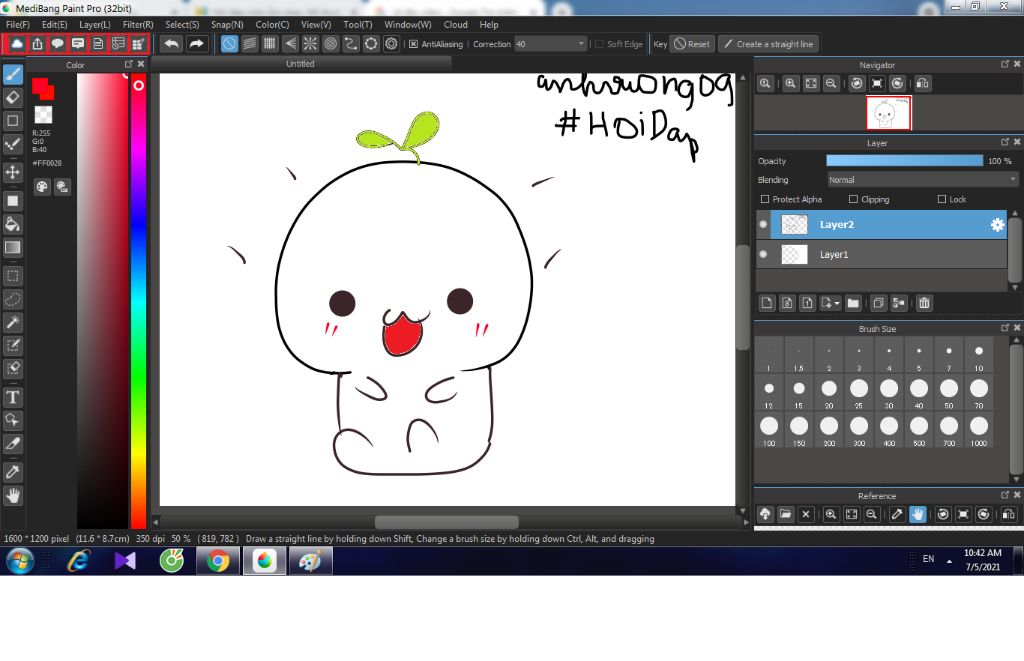Pick brush size 100 preset
The image size is (1024, 661).
coord(769,431)
